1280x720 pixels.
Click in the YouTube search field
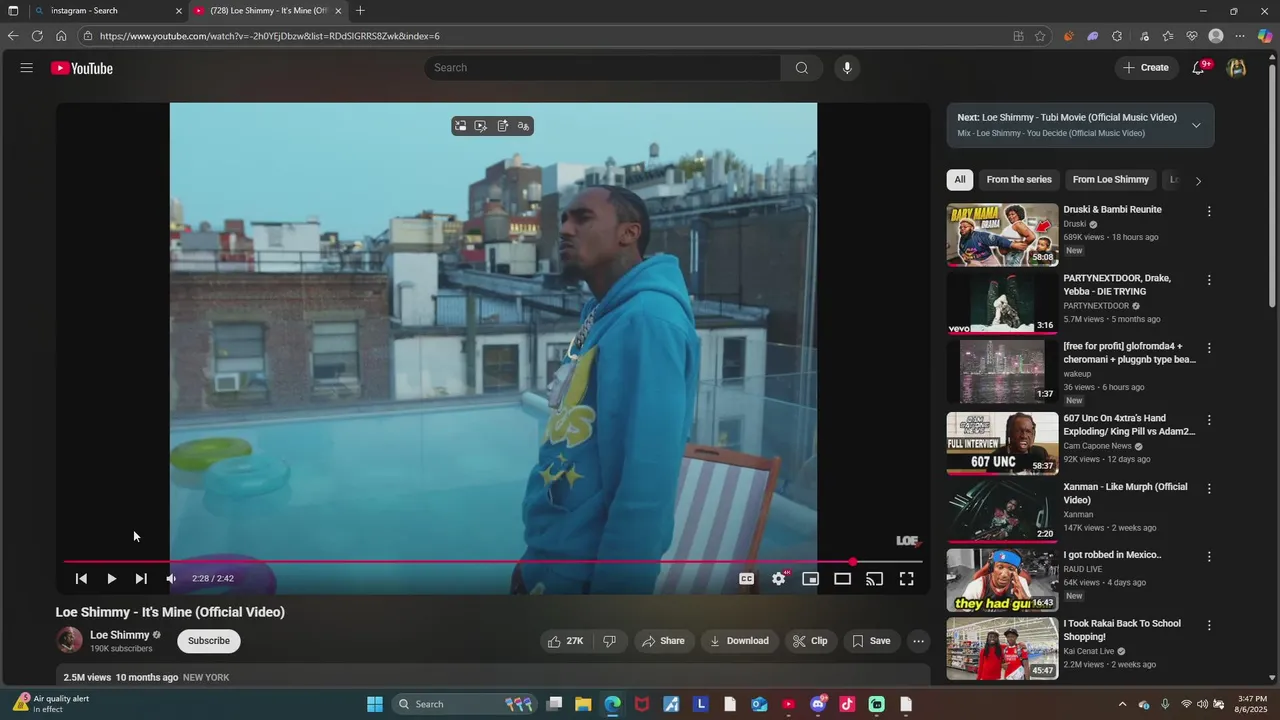pyautogui.click(x=602, y=68)
